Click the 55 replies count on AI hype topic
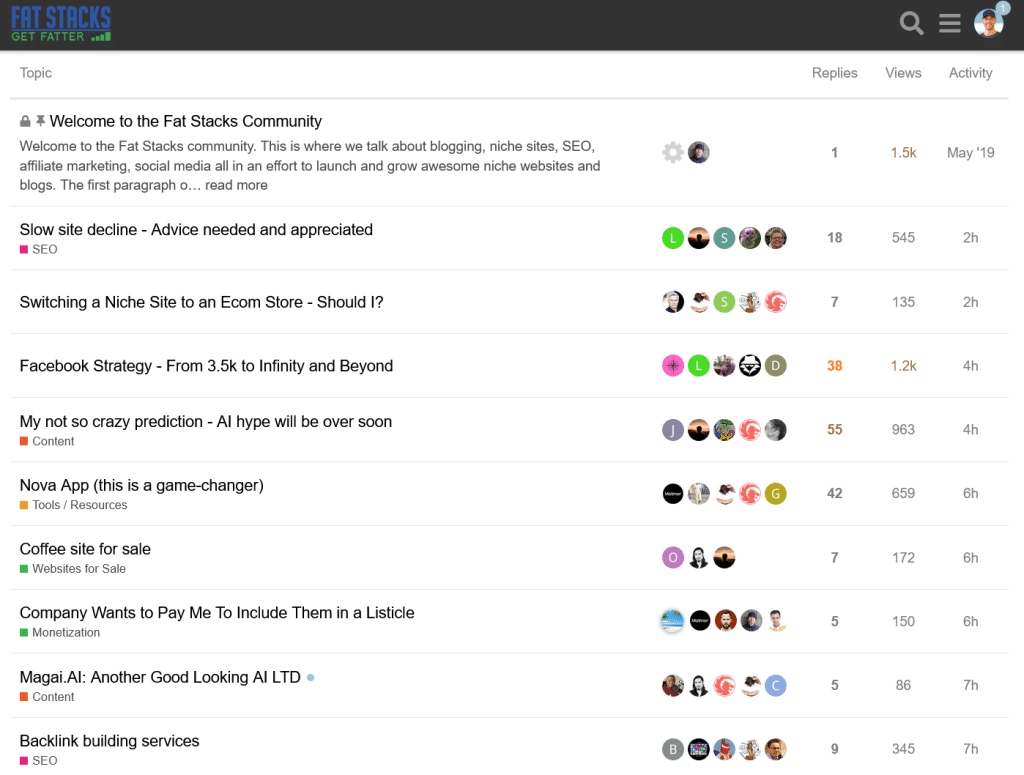Viewport: 1024px width, 775px height. [x=834, y=430]
